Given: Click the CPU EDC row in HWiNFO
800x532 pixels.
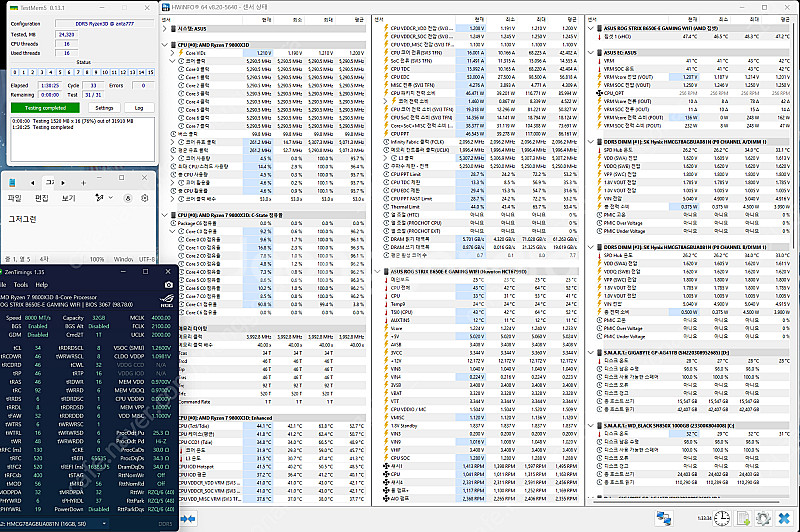Looking at the screenshot, I should [481, 77].
